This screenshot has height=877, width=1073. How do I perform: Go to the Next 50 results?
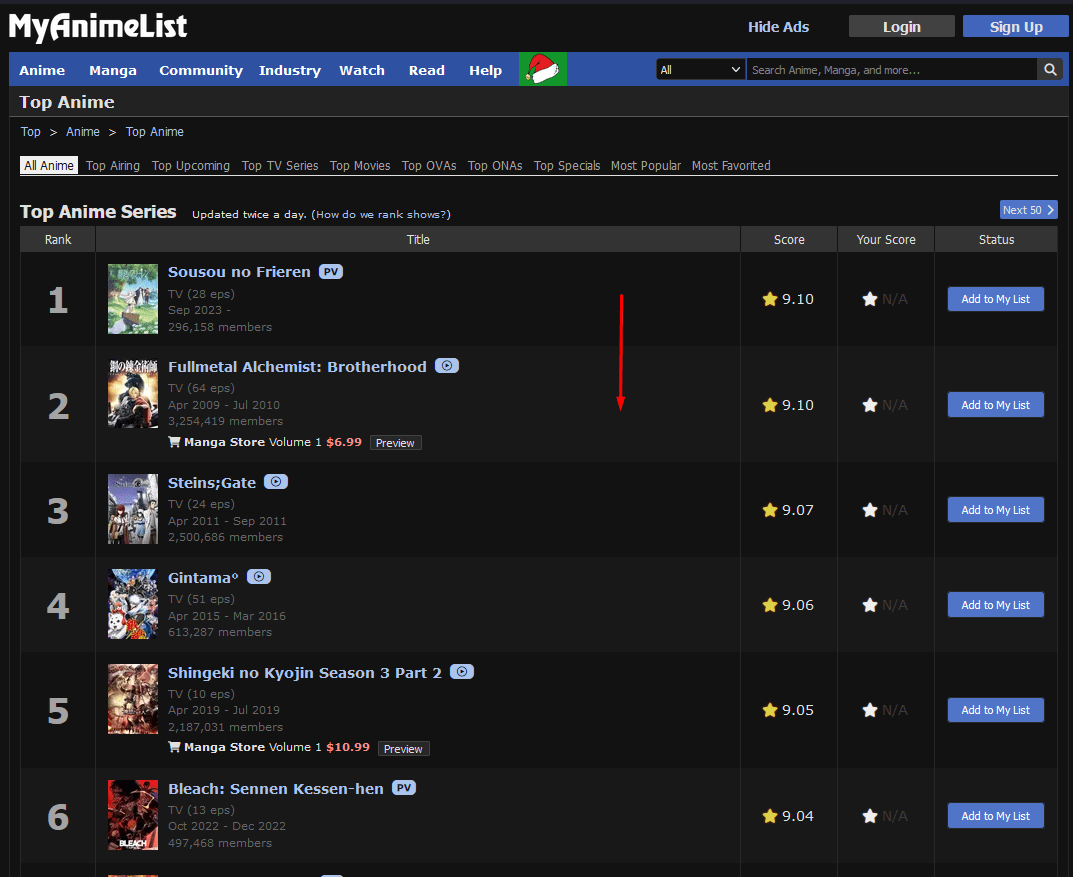tap(1028, 210)
